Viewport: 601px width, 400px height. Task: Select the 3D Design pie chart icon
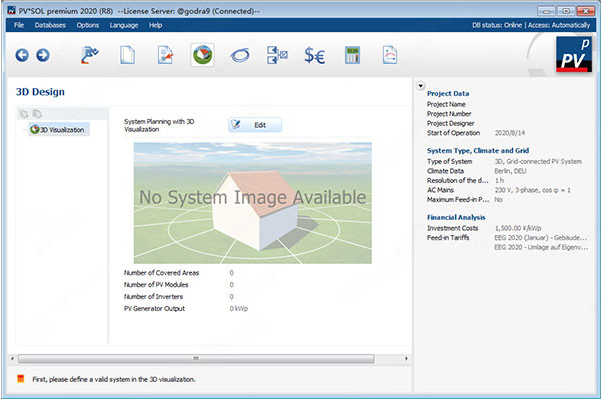203,55
